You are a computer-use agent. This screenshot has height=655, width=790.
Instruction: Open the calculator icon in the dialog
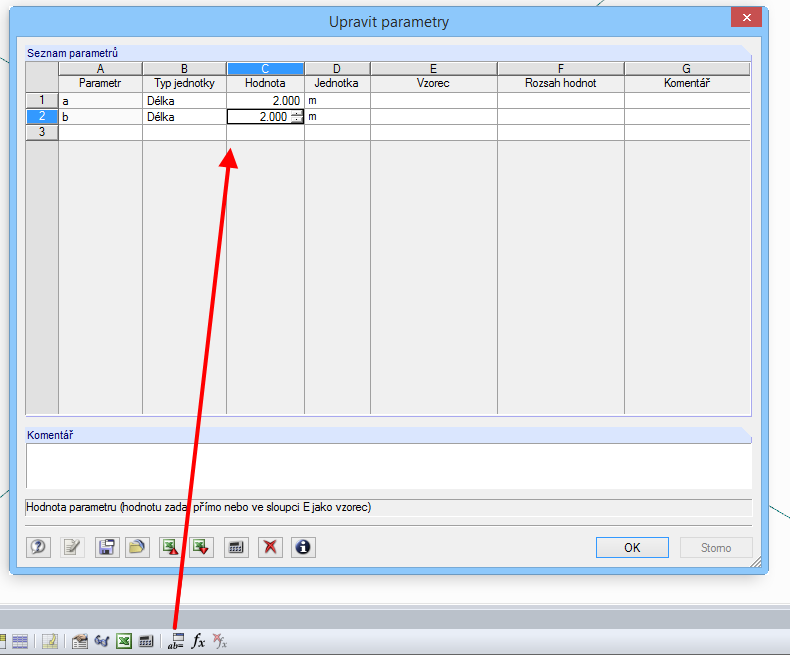tap(236, 547)
